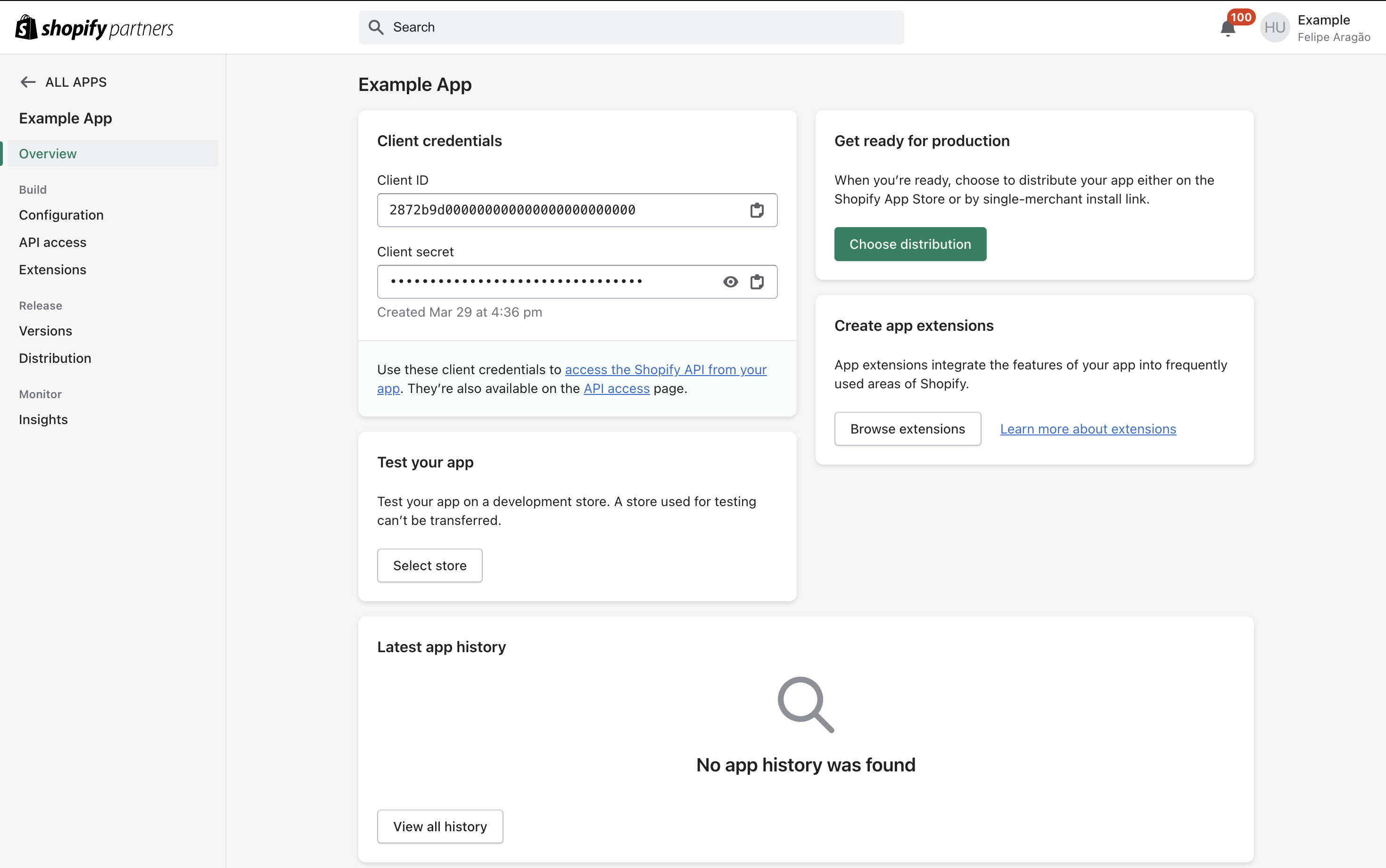Click the back arrow beside ALL APPS

[x=27, y=82]
